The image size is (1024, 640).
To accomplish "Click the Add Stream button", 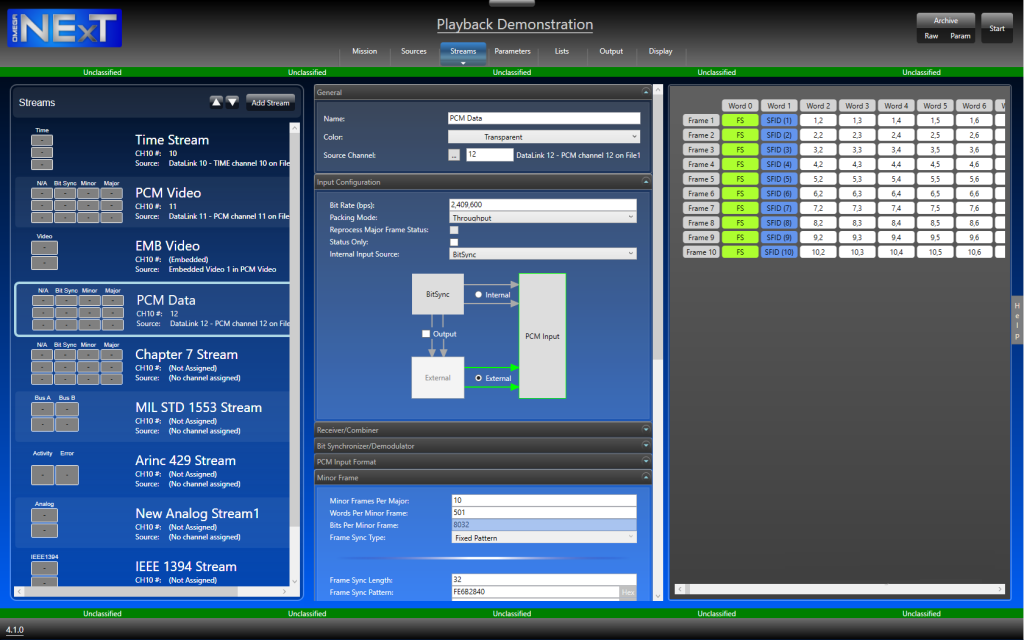I will pos(270,101).
